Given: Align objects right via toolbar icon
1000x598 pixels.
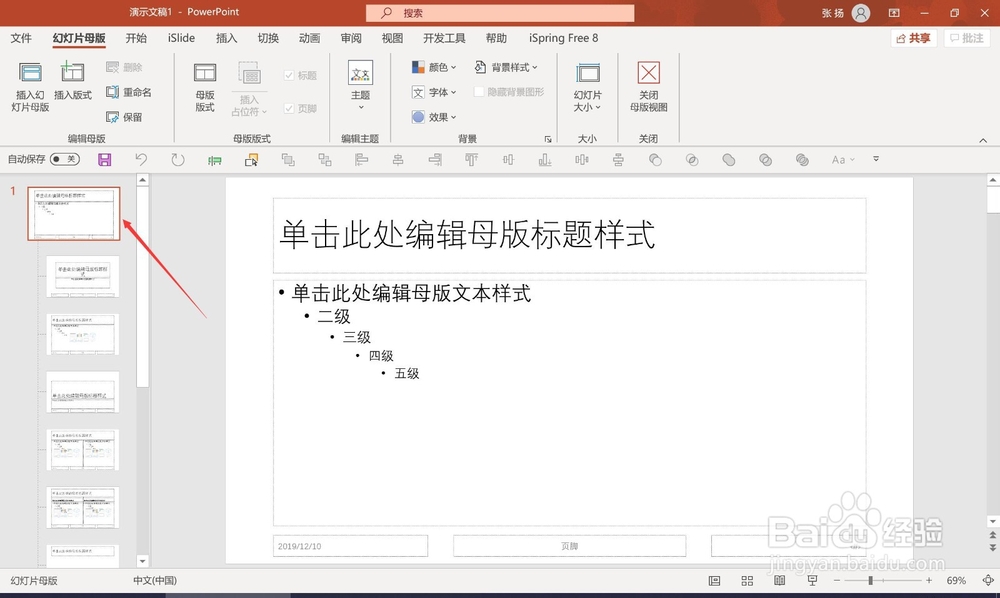Looking at the screenshot, I should tap(435, 160).
